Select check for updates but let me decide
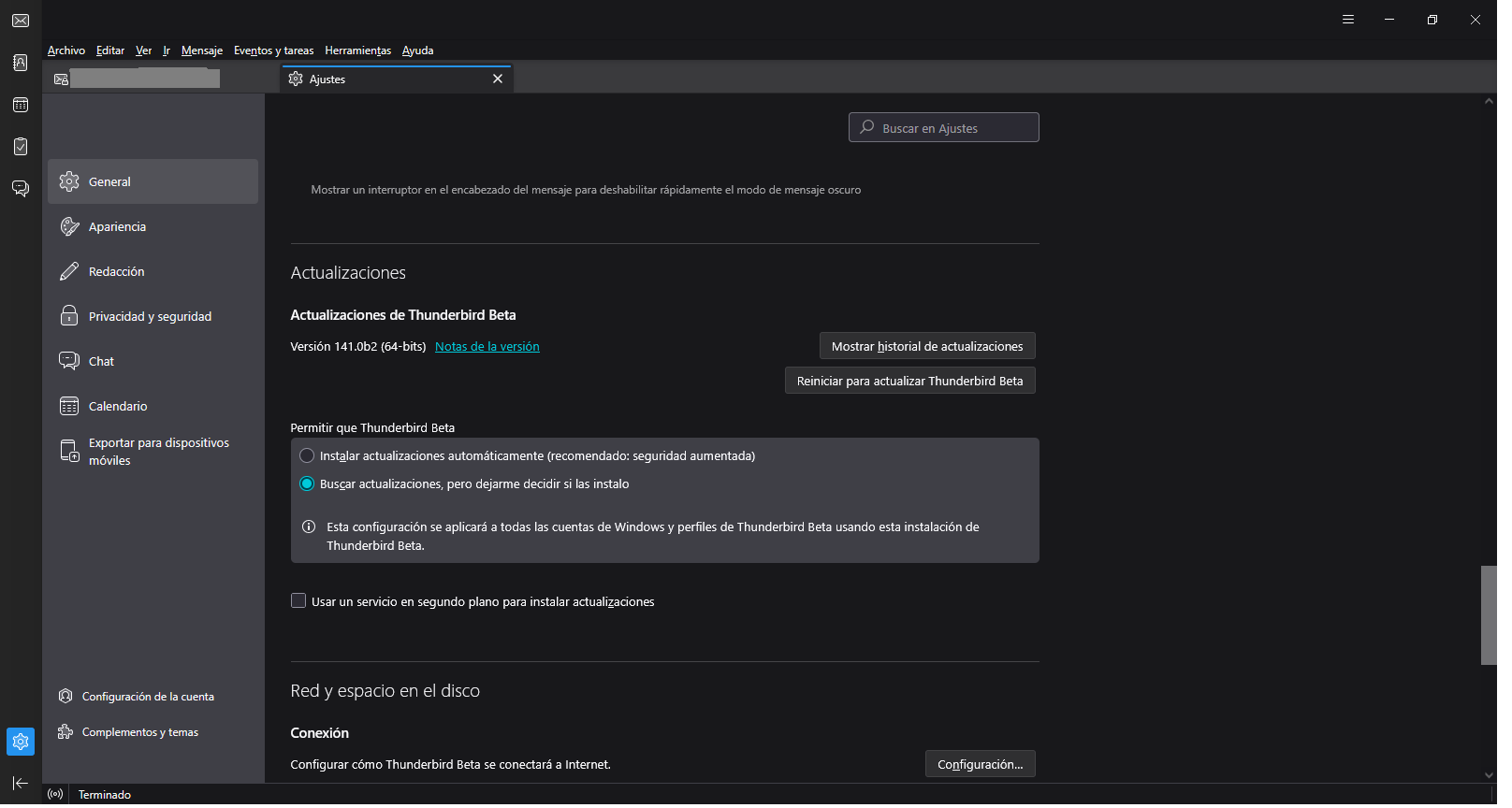The width and height of the screenshot is (1512, 808). pyautogui.click(x=307, y=484)
